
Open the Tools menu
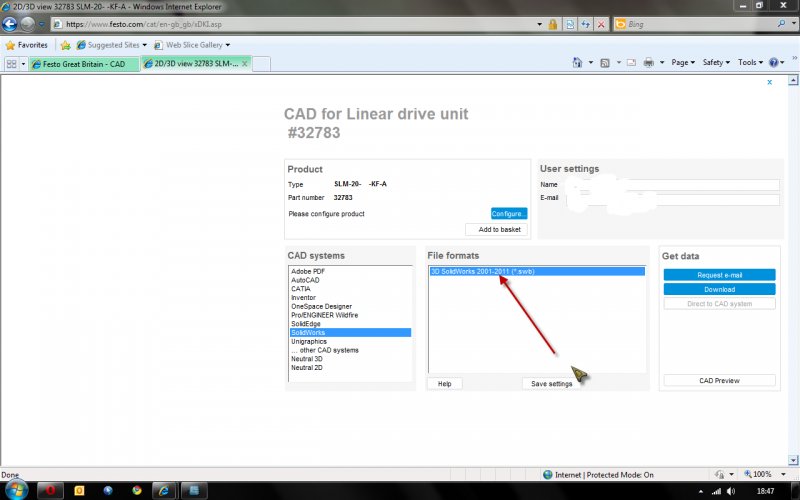pyautogui.click(x=750, y=62)
